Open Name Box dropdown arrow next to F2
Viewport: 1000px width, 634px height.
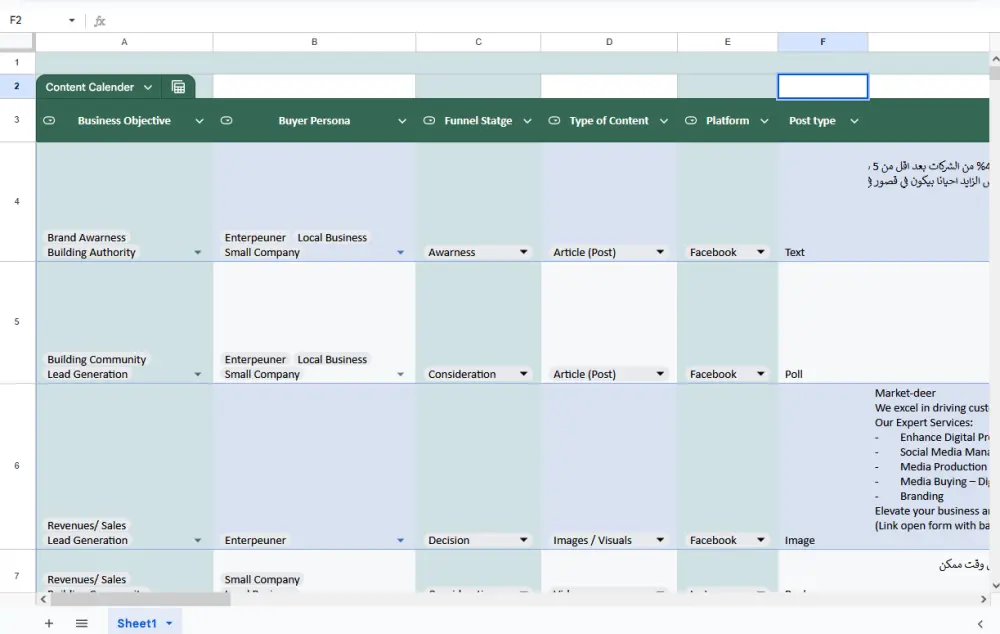tap(71, 20)
